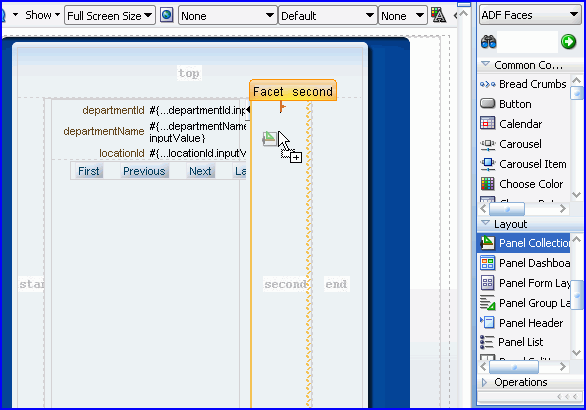Open the Full Screen Size dropdown
The image size is (586, 410).
pyautogui.click(x=110, y=15)
